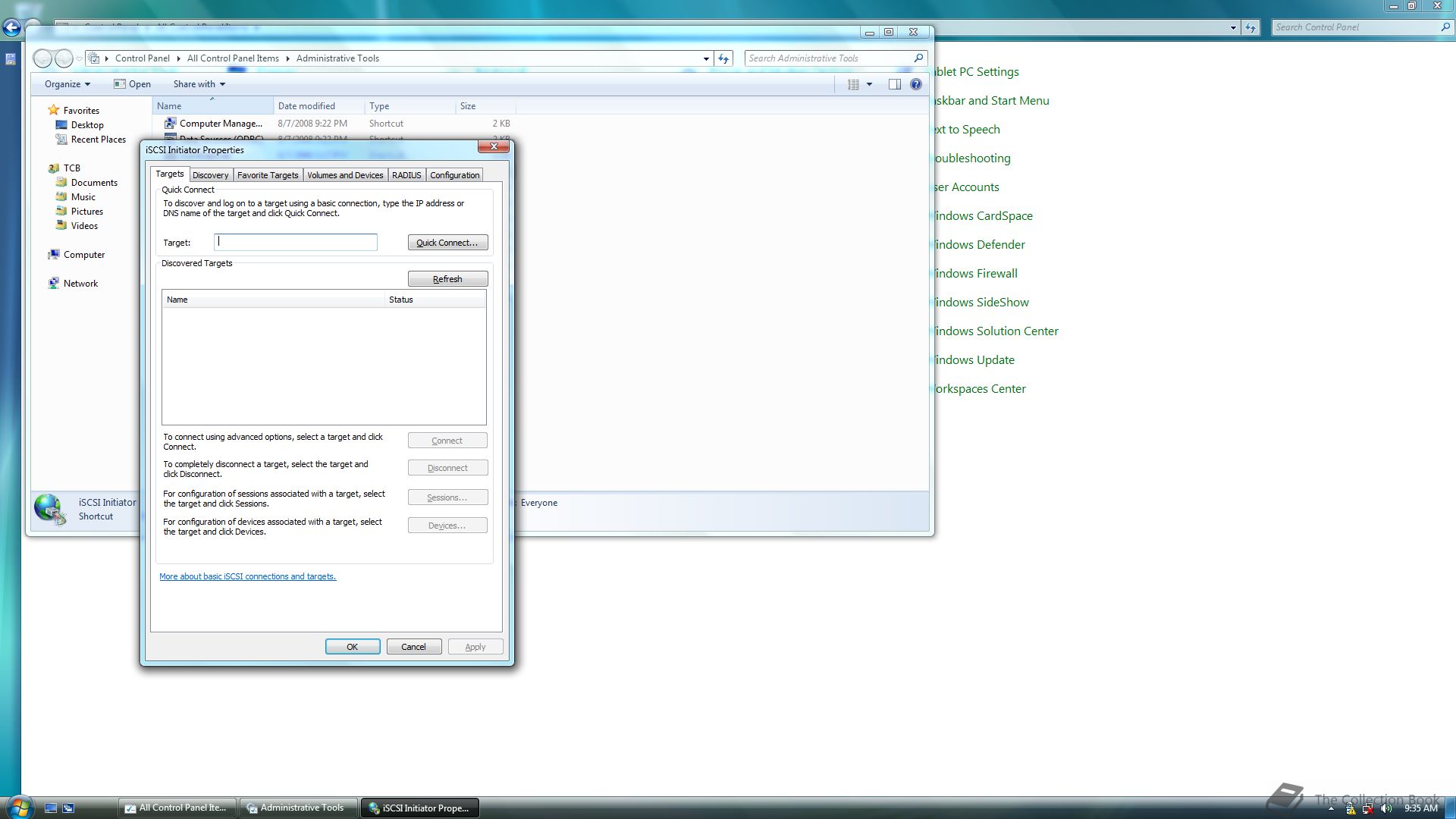
Task: Open the iSCSI Initiator Properties taskbar button
Action: (419, 808)
